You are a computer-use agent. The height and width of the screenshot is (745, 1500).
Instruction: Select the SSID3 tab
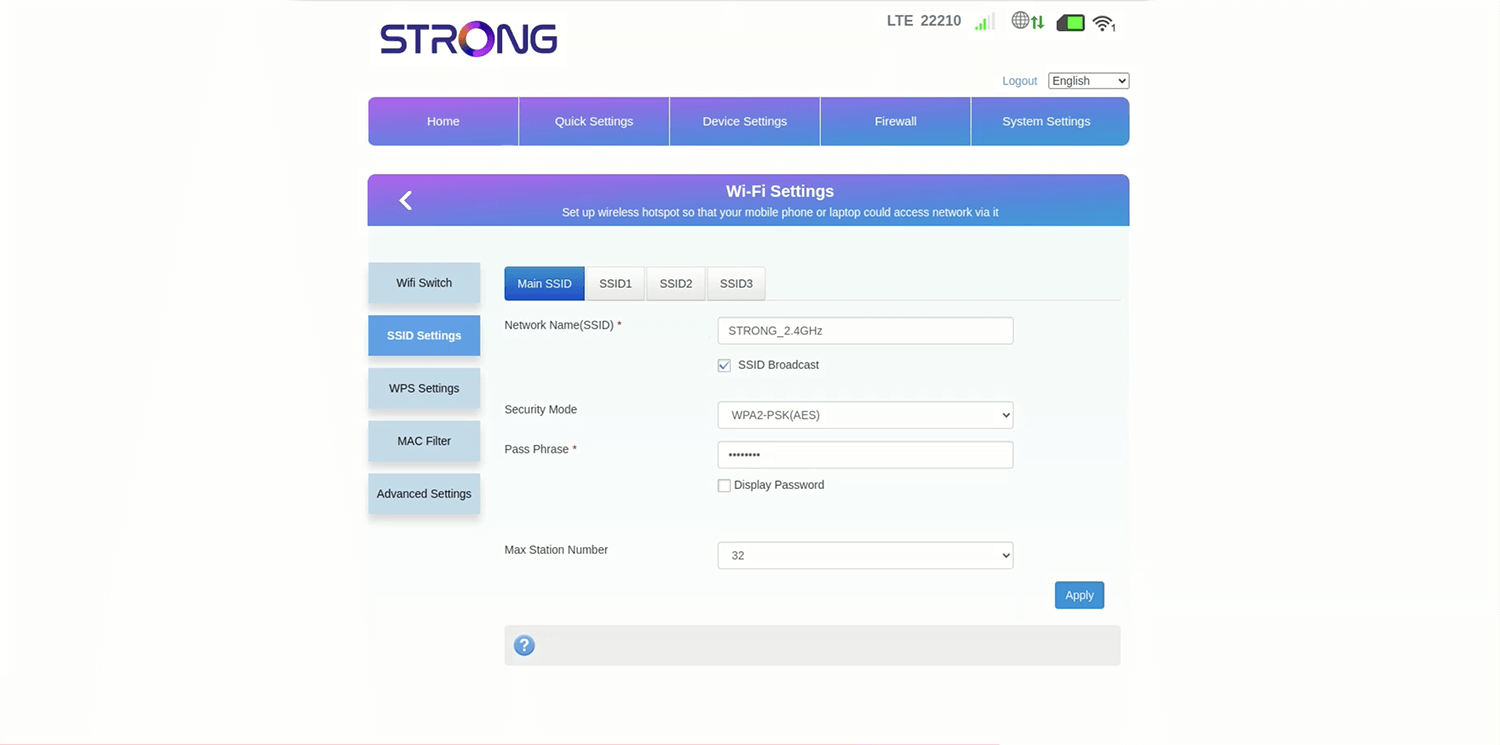point(736,284)
